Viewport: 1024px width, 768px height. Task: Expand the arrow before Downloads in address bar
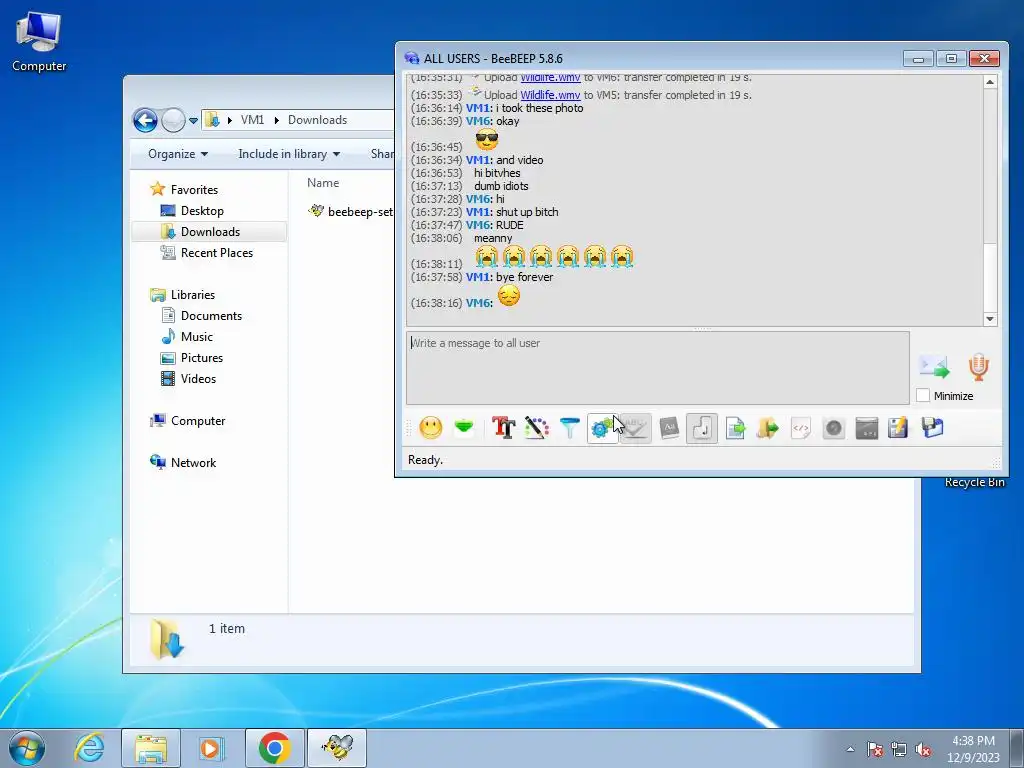pyautogui.click(x=277, y=120)
